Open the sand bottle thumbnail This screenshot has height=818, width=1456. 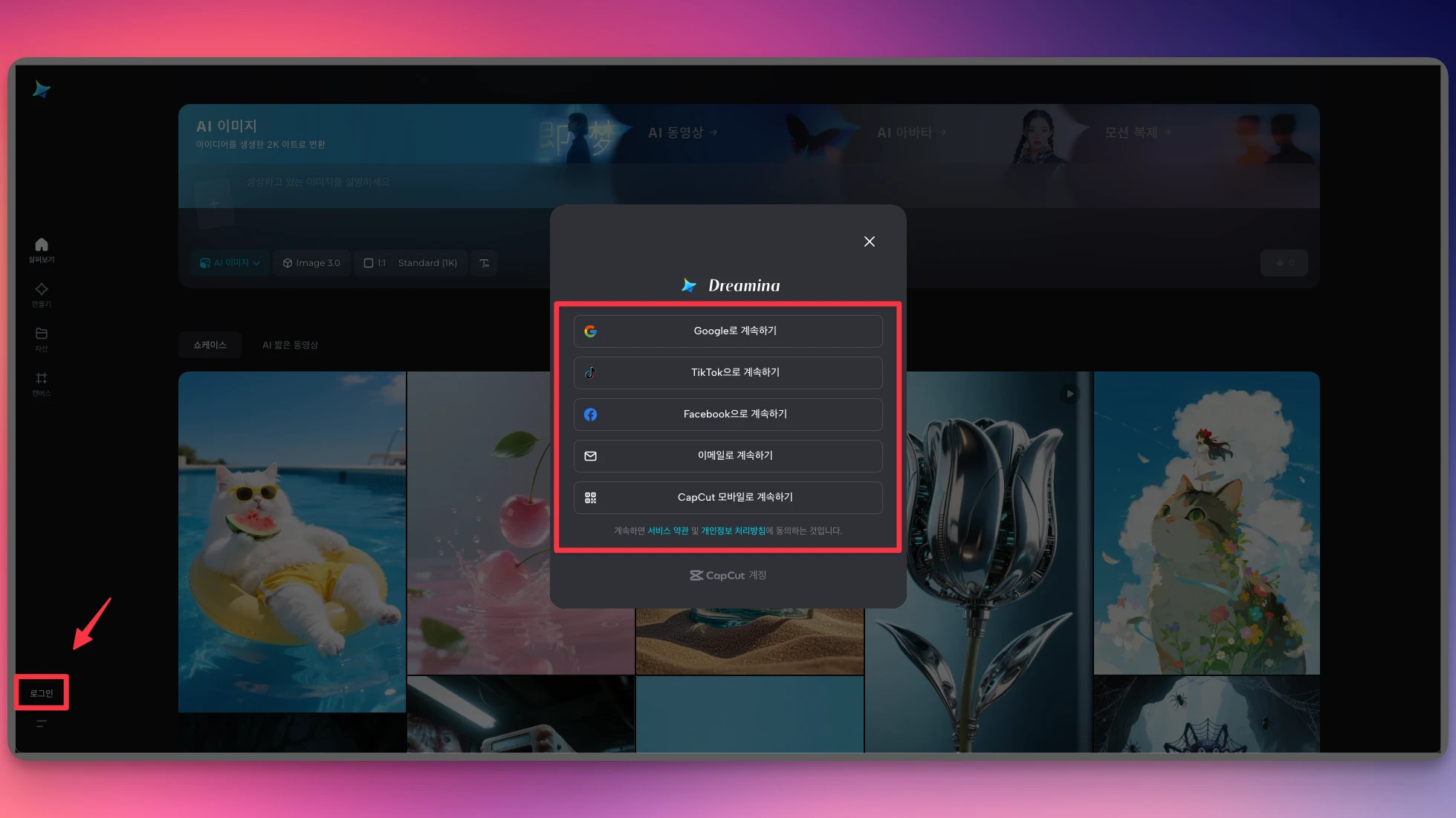(750, 641)
